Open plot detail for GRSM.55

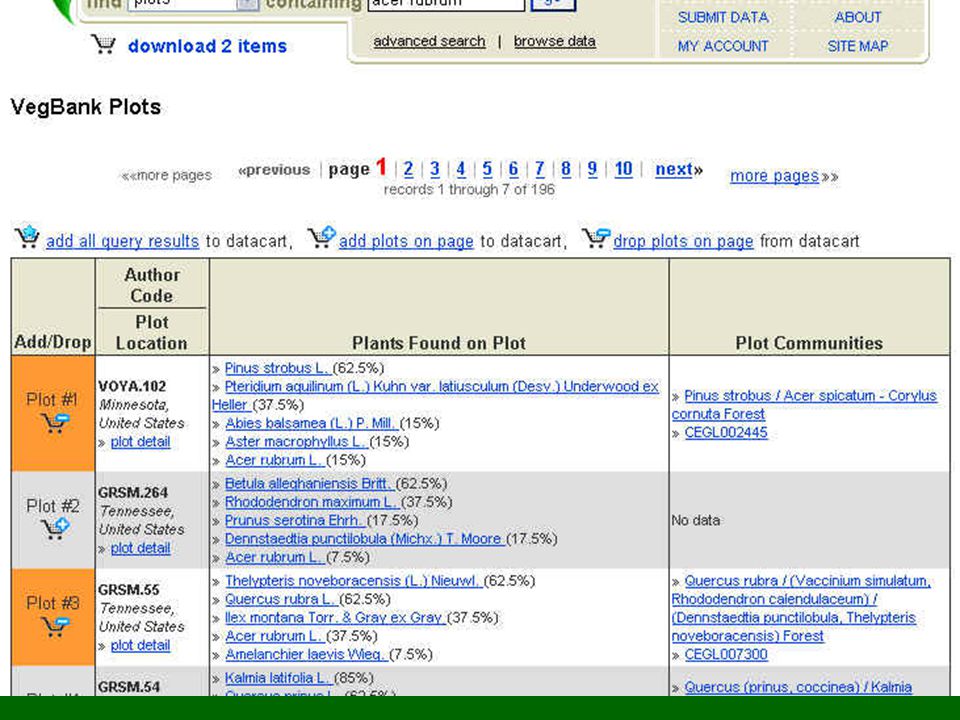140,645
